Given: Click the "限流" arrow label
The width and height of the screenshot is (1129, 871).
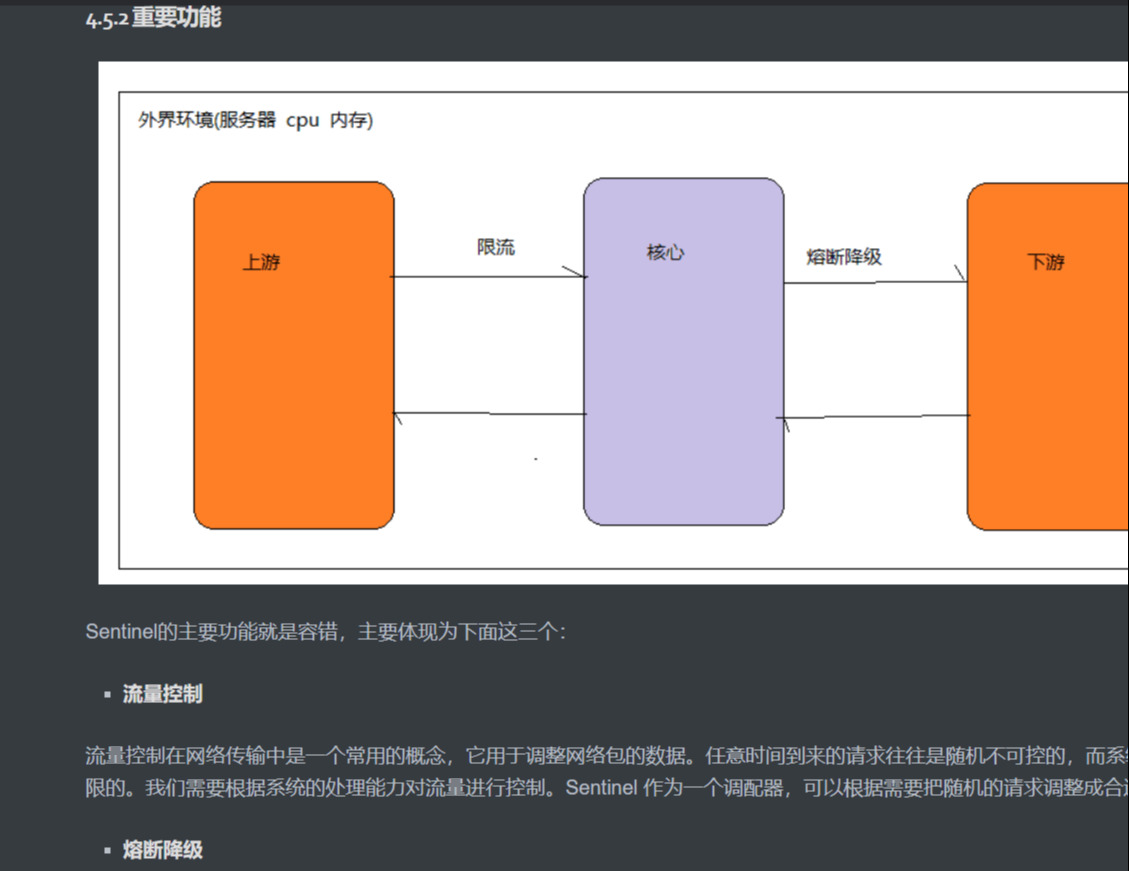Looking at the screenshot, I should [x=495, y=247].
